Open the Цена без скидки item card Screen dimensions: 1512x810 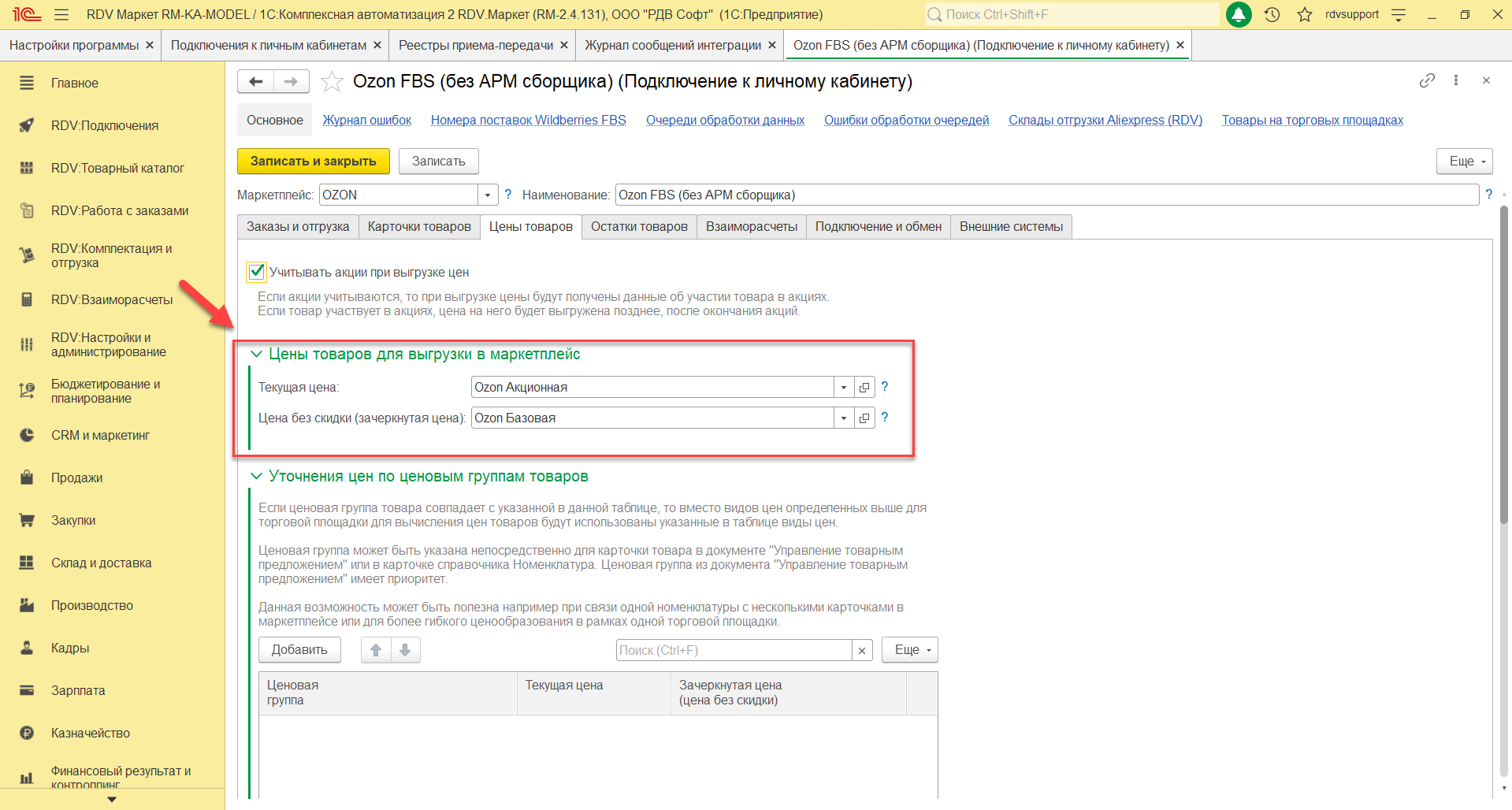pyautogui.click(x=864, y=418)
